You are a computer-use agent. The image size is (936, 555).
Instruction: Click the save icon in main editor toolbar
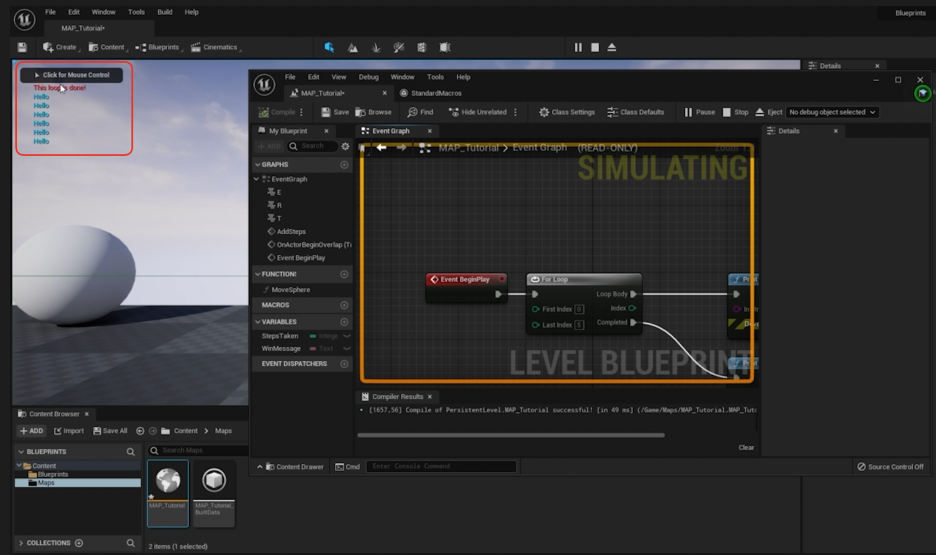(22, 47)
